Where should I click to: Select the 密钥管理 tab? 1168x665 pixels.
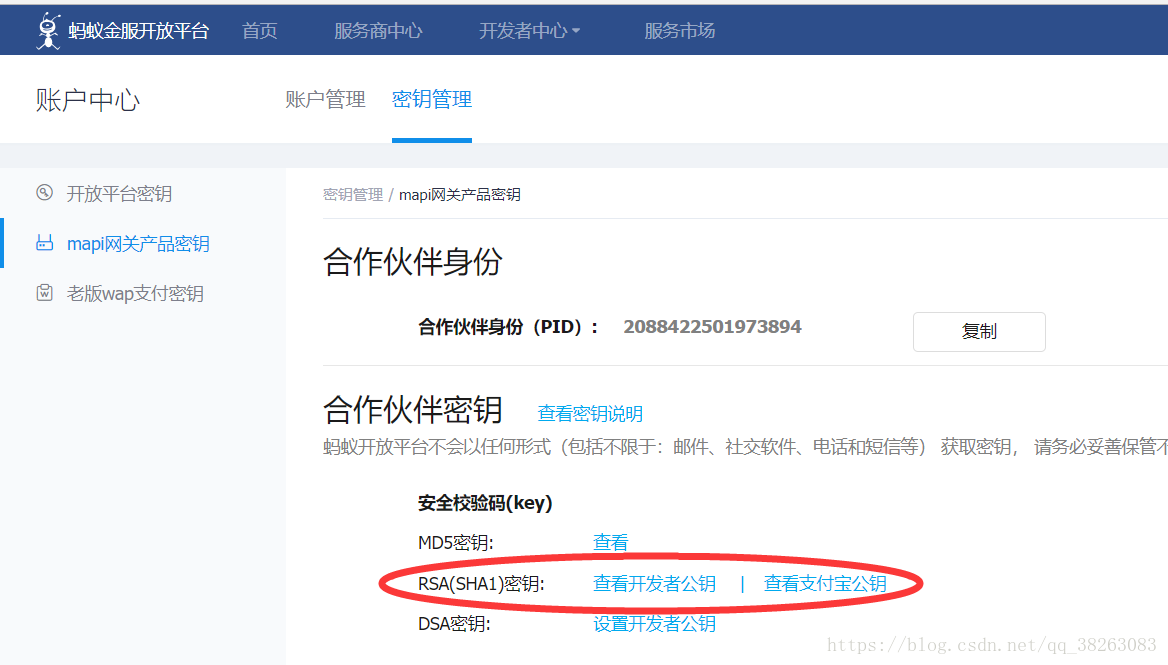[x=432, y=99]
